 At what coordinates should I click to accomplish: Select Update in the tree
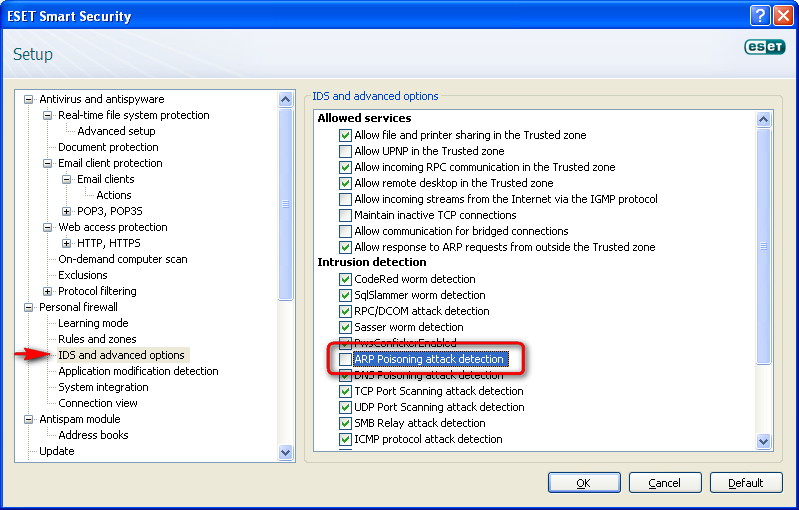click(x=57, y=451)
